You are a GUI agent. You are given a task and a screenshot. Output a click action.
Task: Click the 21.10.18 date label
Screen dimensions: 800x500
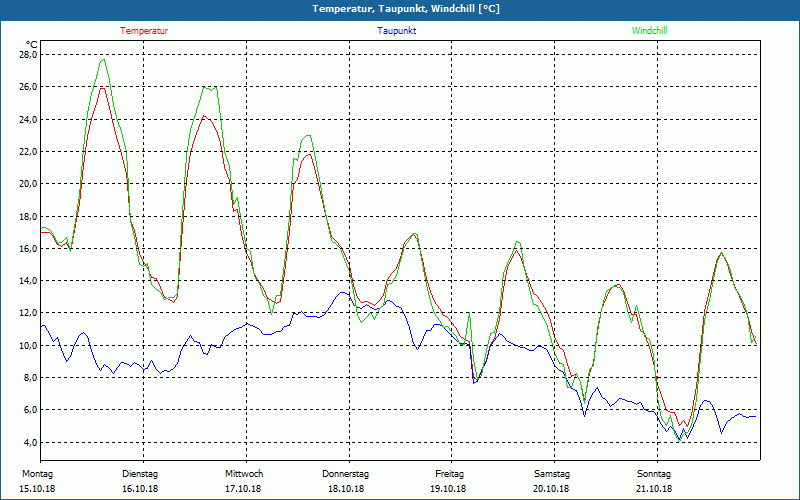[x=654, y=489]
